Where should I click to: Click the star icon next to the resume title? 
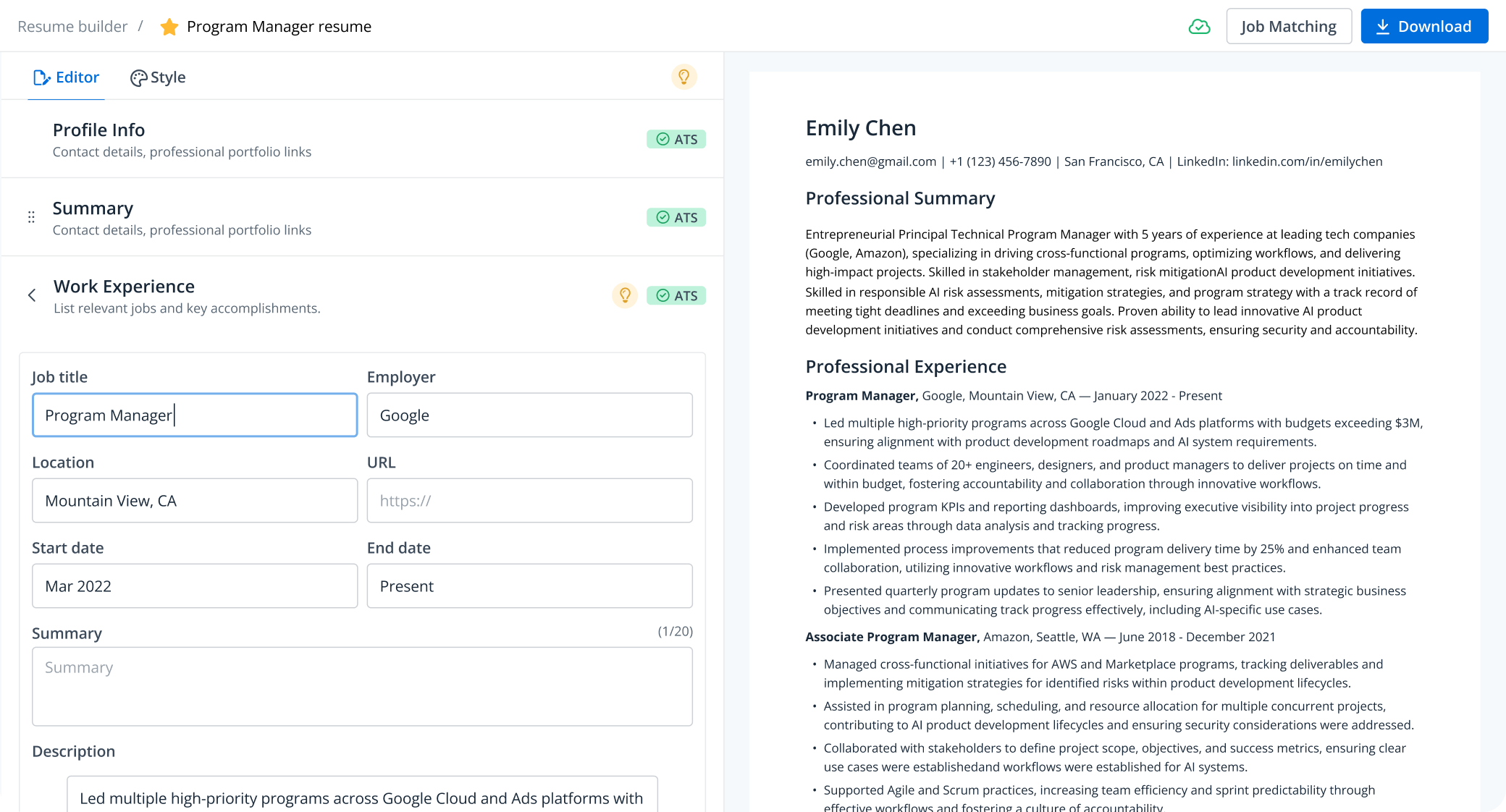tap(169, 26)
